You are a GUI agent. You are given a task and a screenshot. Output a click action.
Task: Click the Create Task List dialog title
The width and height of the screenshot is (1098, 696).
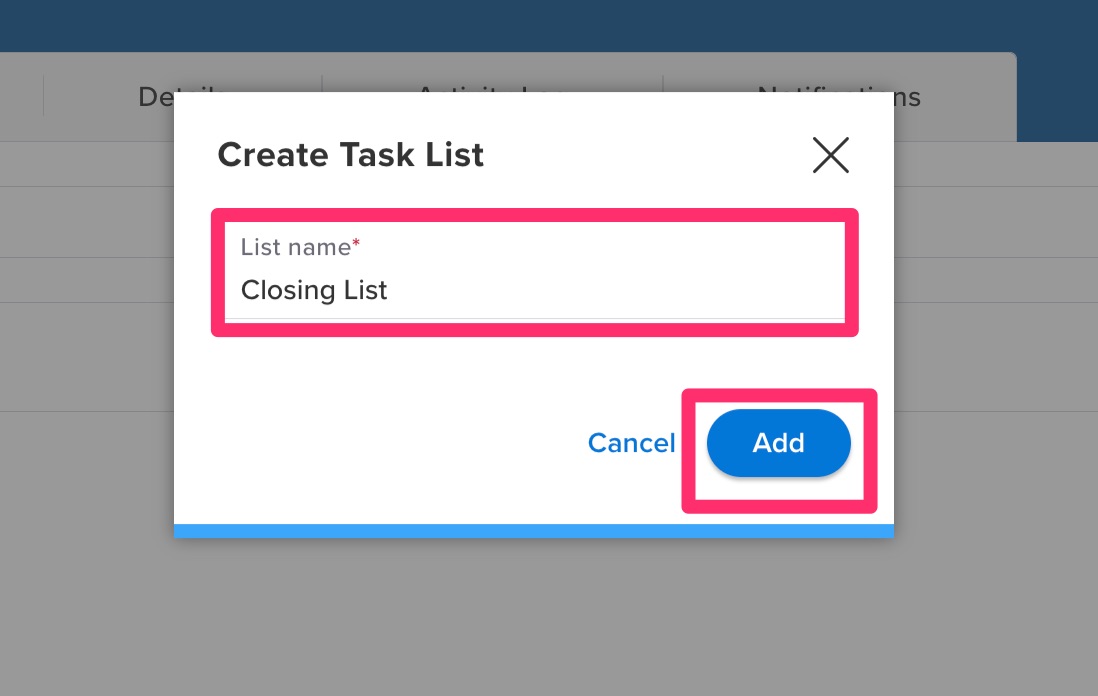tap(350, 155)
